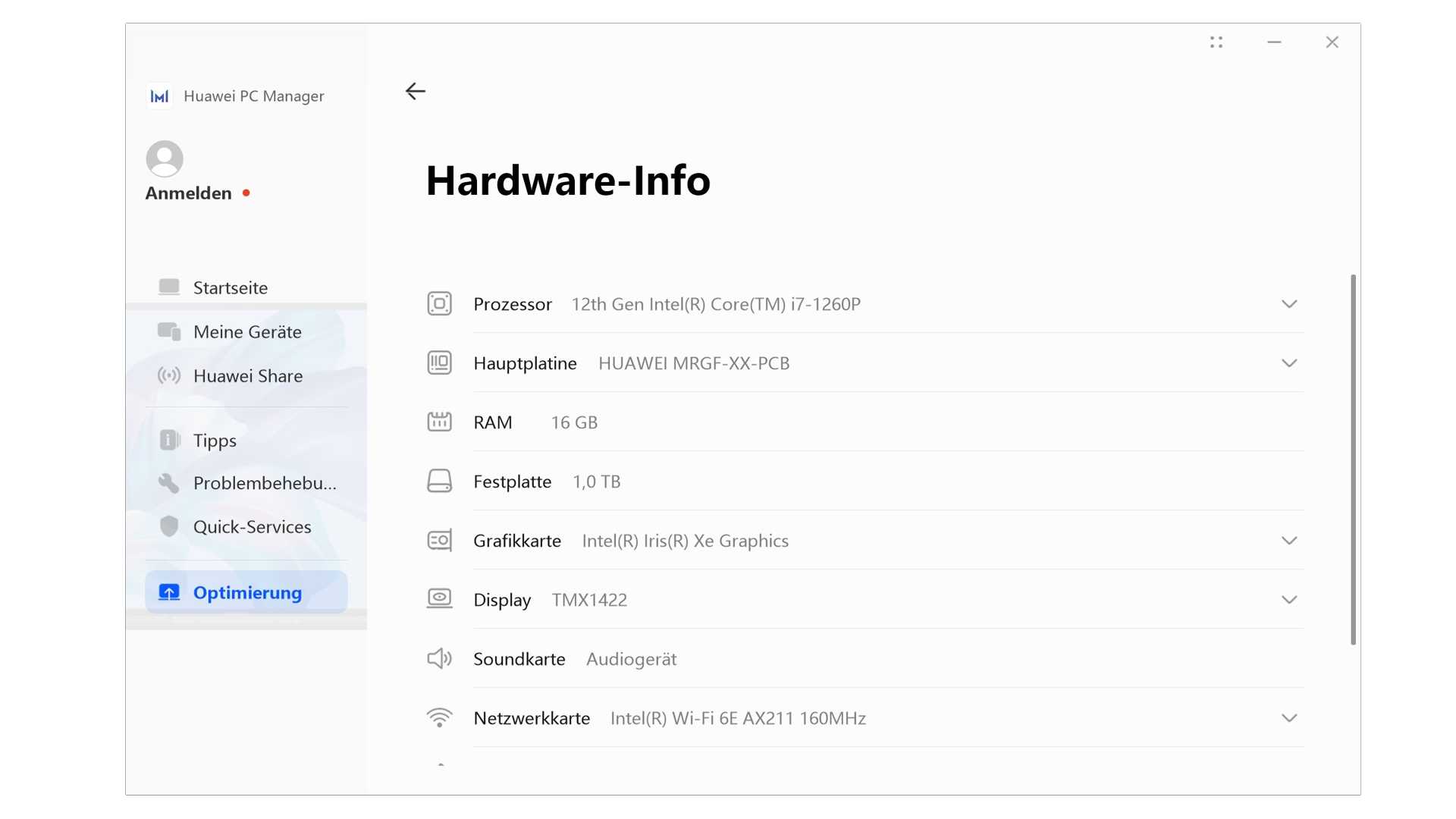
Task: Click the Prozessor chip icon
Action: tap(439, 304)
